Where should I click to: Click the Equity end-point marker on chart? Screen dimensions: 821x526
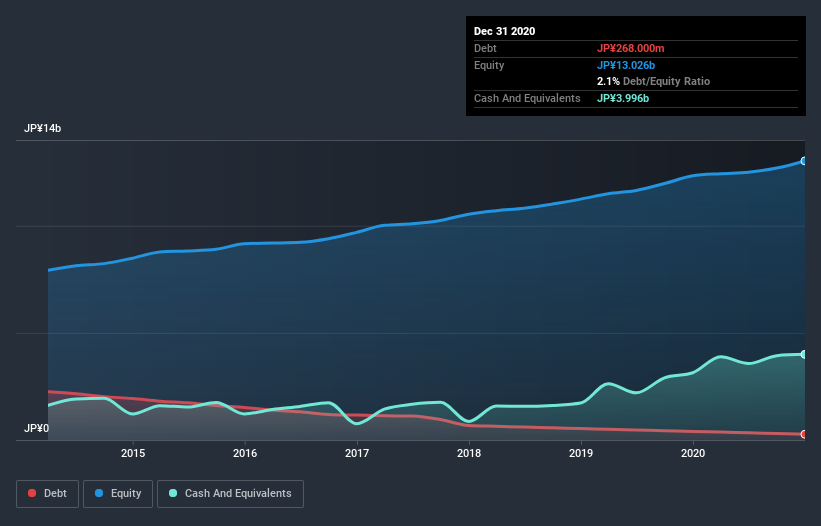(804, 161)
